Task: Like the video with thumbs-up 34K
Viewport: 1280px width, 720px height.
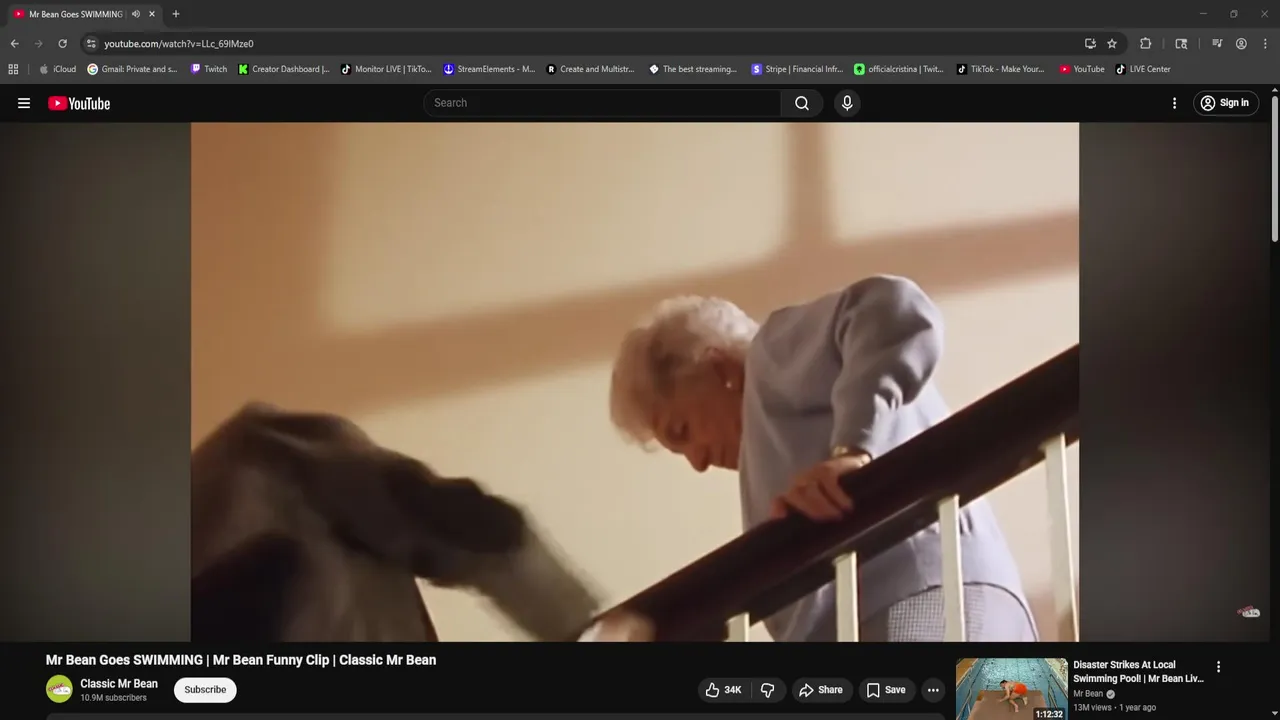Action: coord(724,690)
